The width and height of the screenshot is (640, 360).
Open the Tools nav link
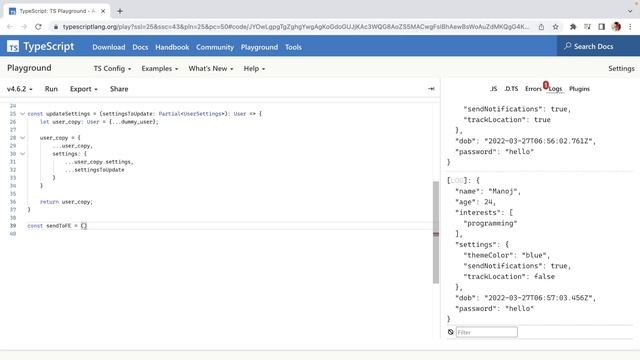(x=293, y=47)
